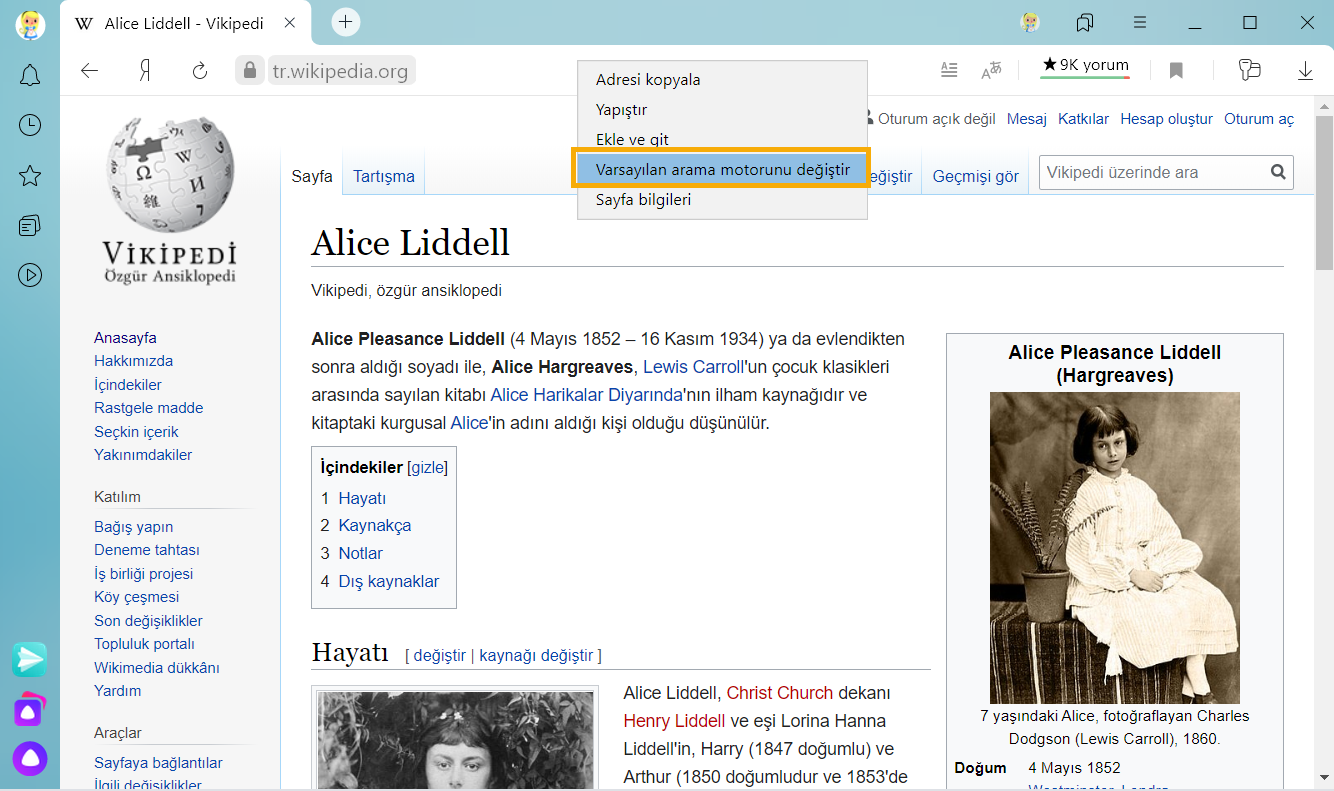Open 'Katkılar' link
Image resolution: width=1334 pixels, height=791 pixels.
pyautogui.click(x=1083, y=119)
